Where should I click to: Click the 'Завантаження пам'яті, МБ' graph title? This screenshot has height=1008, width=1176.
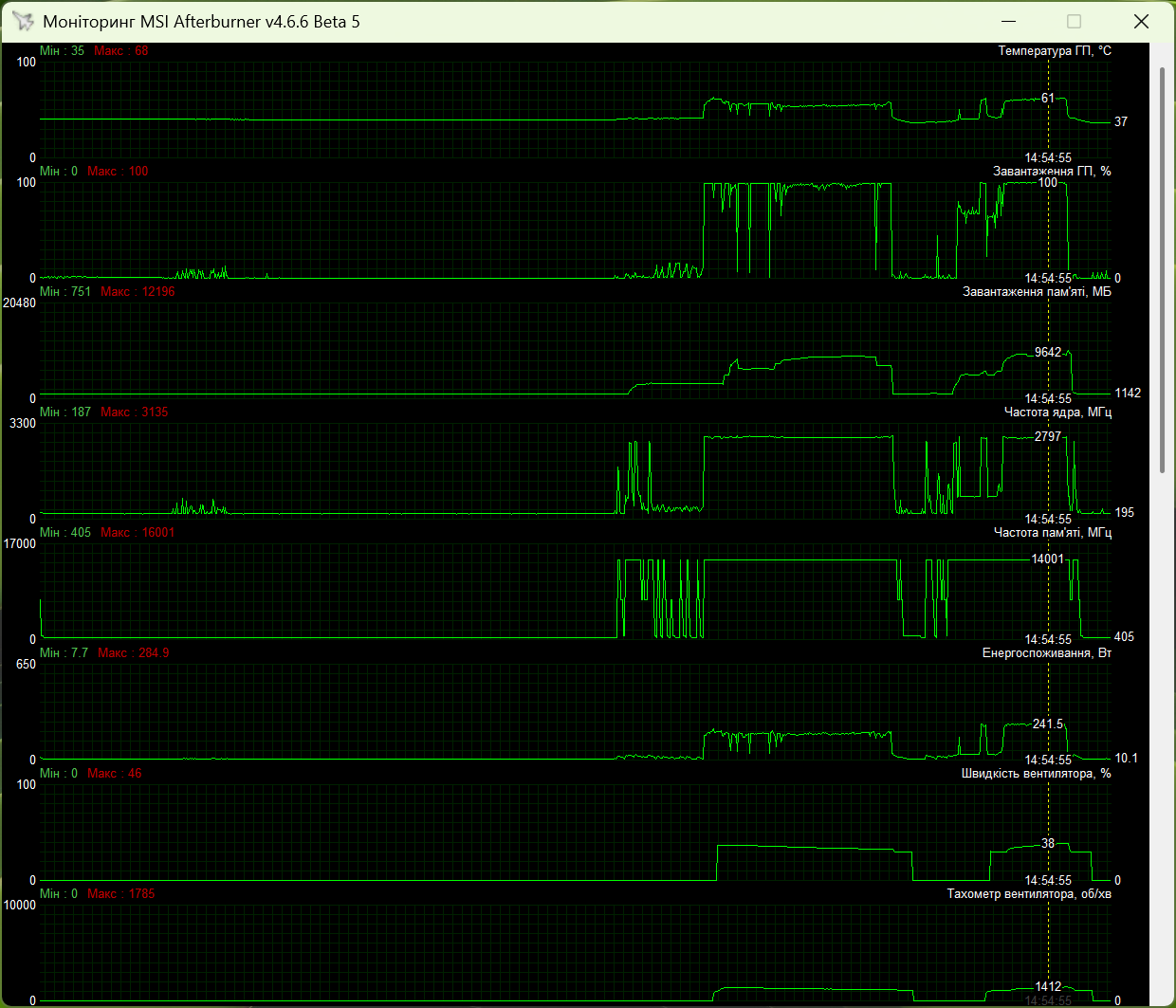pos(1037,292)
